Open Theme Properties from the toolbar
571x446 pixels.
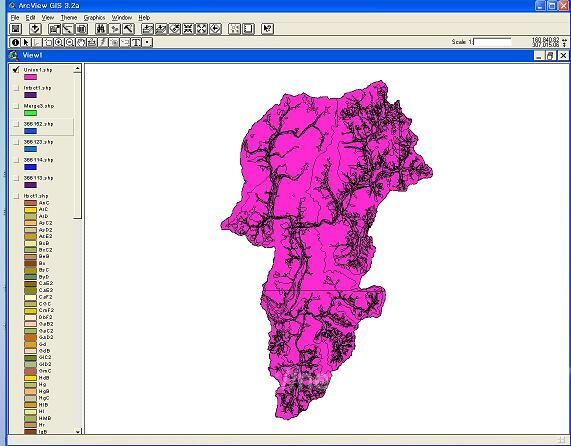tap(55, 29)
